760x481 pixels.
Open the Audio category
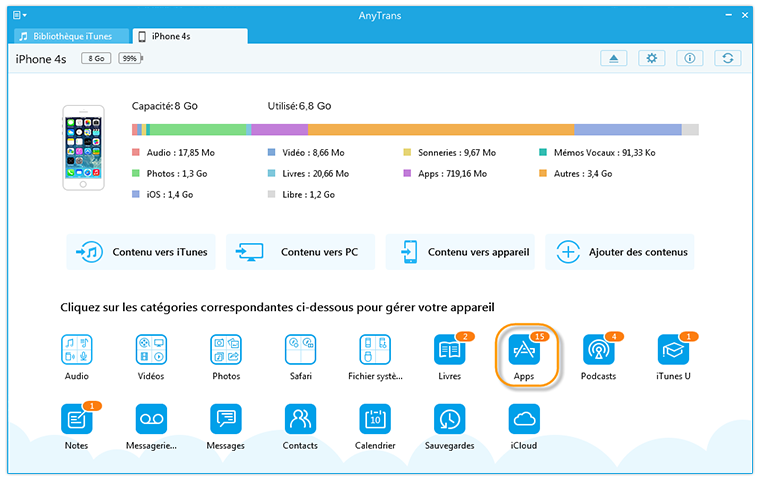point(77,350)
